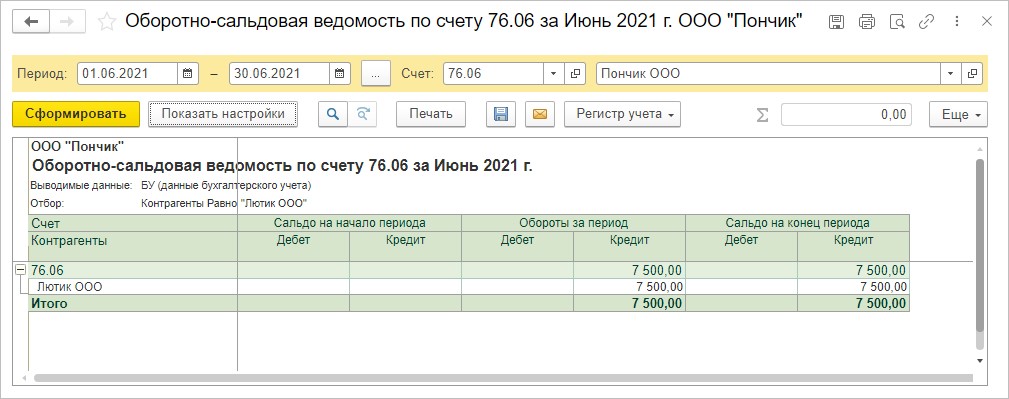Add report to favorites with star icon
The height and width of the screenshot is (399, 1009).
[106, 22]
